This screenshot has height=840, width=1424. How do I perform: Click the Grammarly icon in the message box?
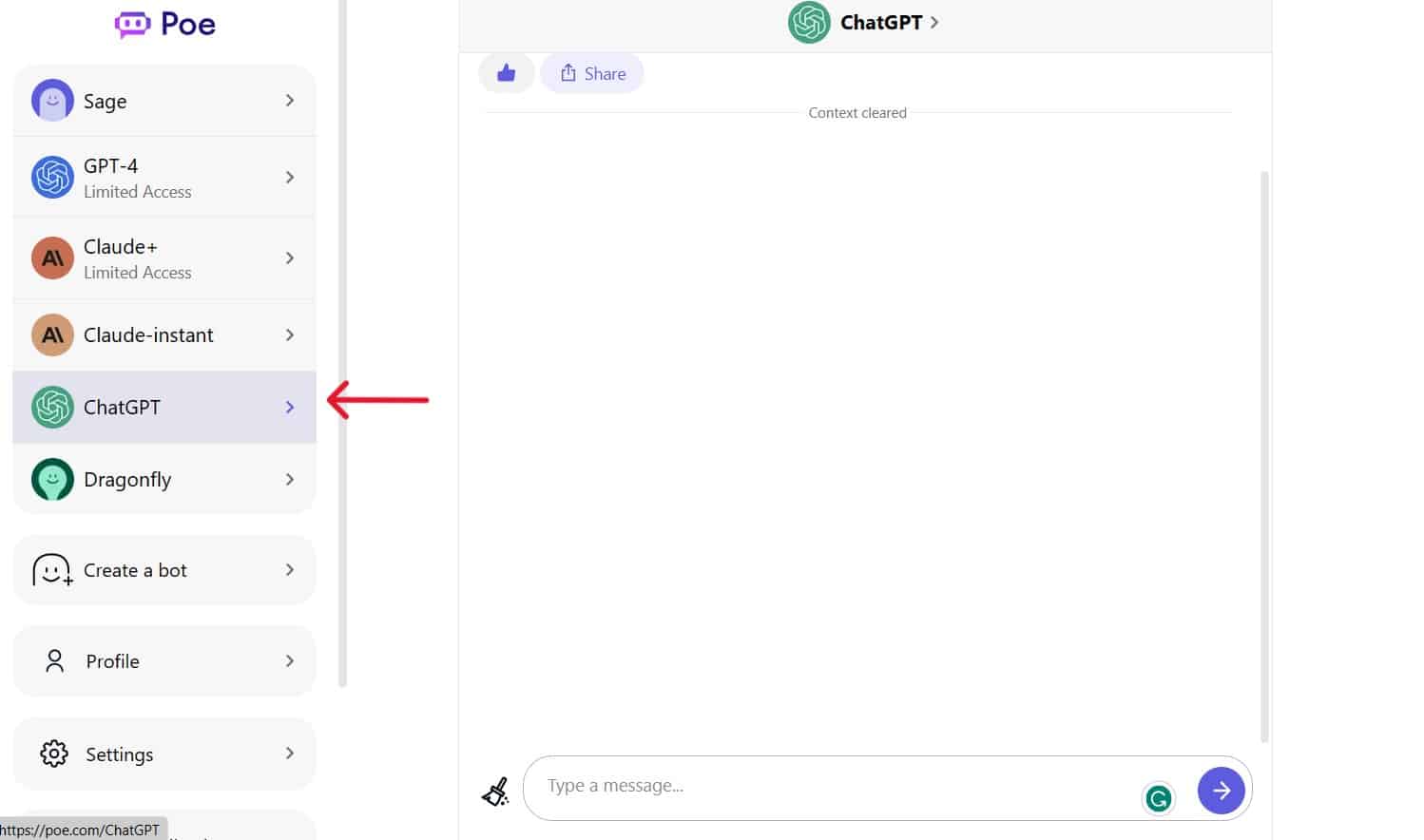coord(1158,798)
